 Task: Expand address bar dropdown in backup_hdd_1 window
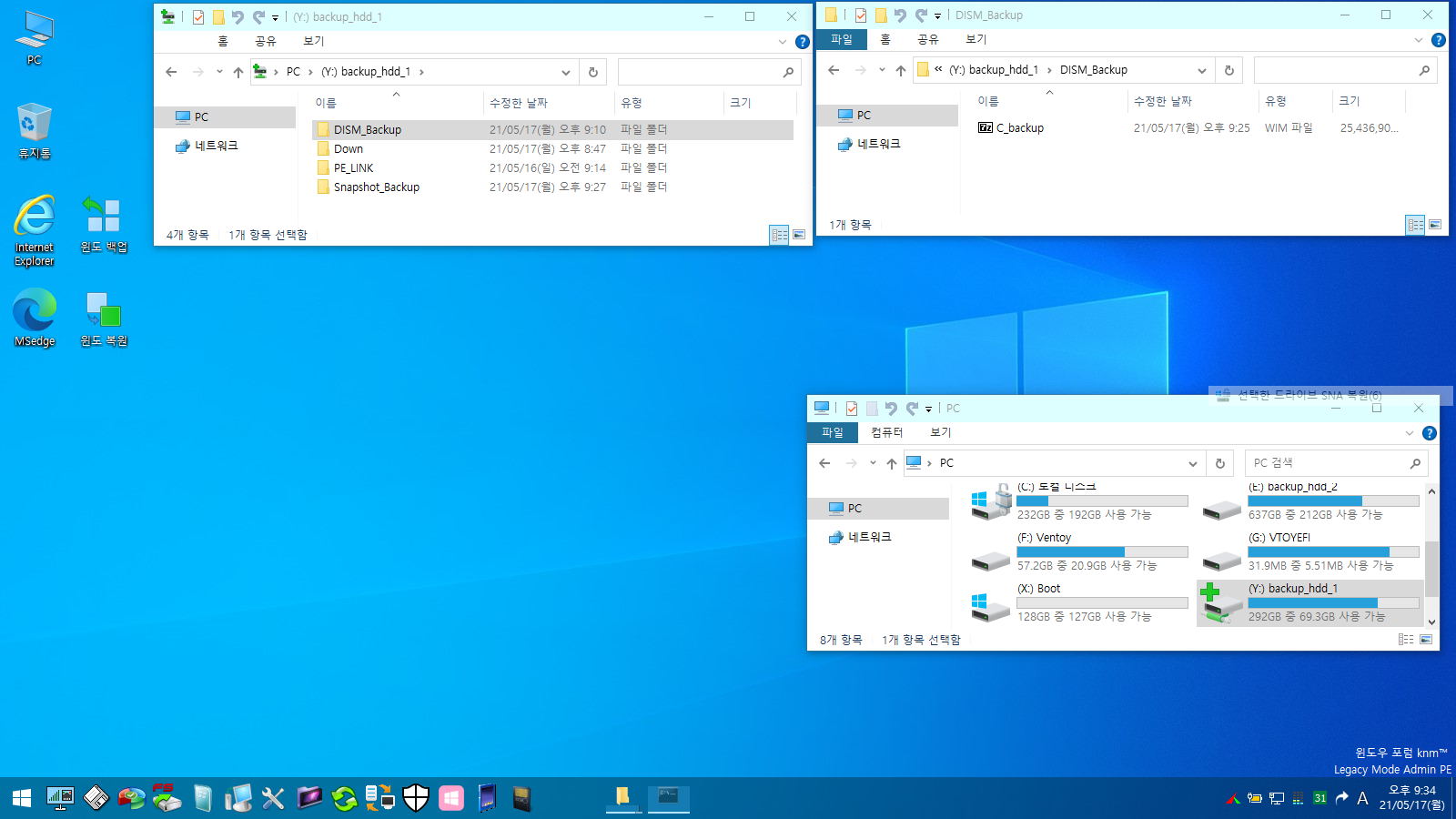click(566, 72)
